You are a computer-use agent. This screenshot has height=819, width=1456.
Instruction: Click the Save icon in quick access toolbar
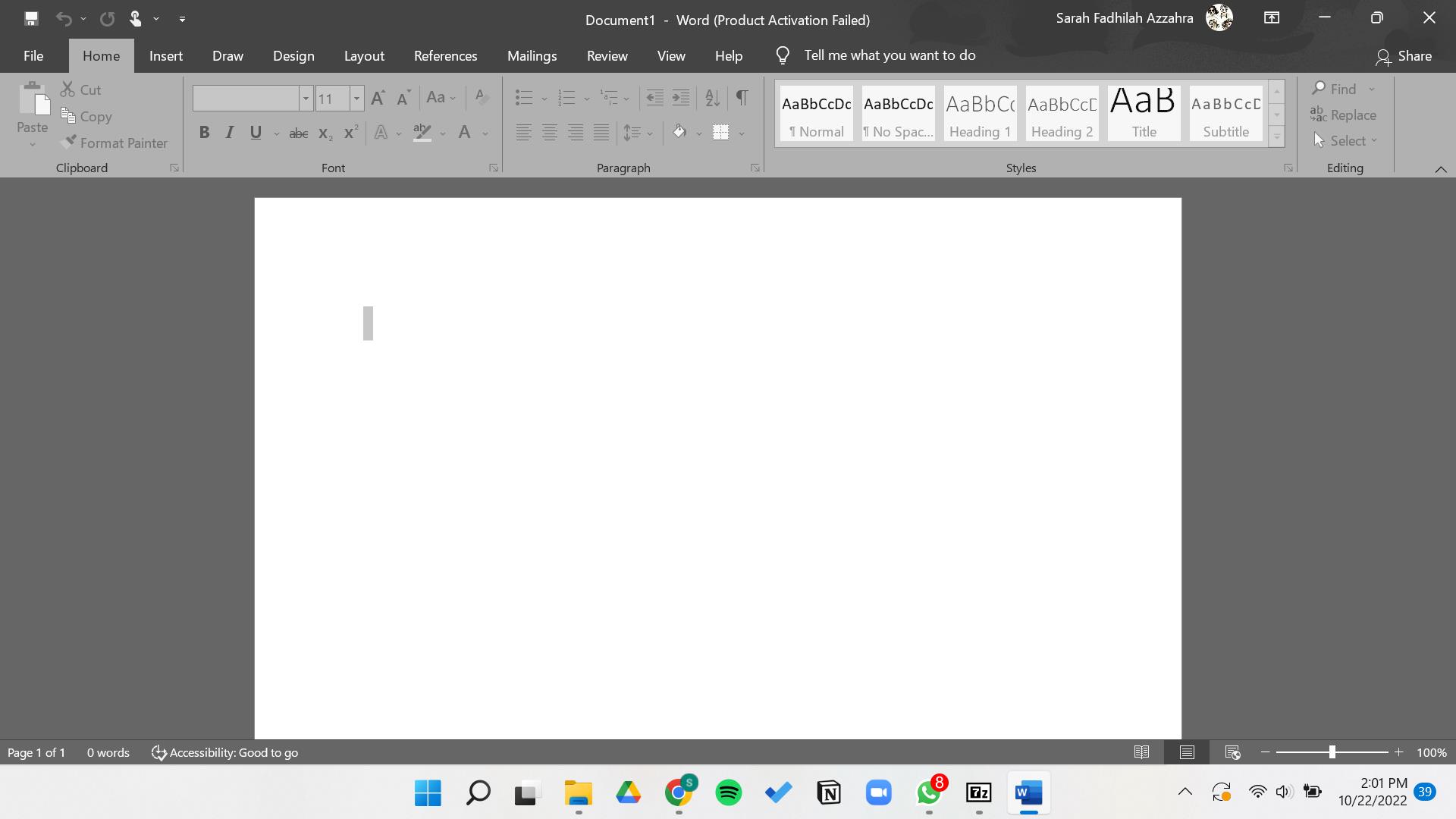[31, 18]
